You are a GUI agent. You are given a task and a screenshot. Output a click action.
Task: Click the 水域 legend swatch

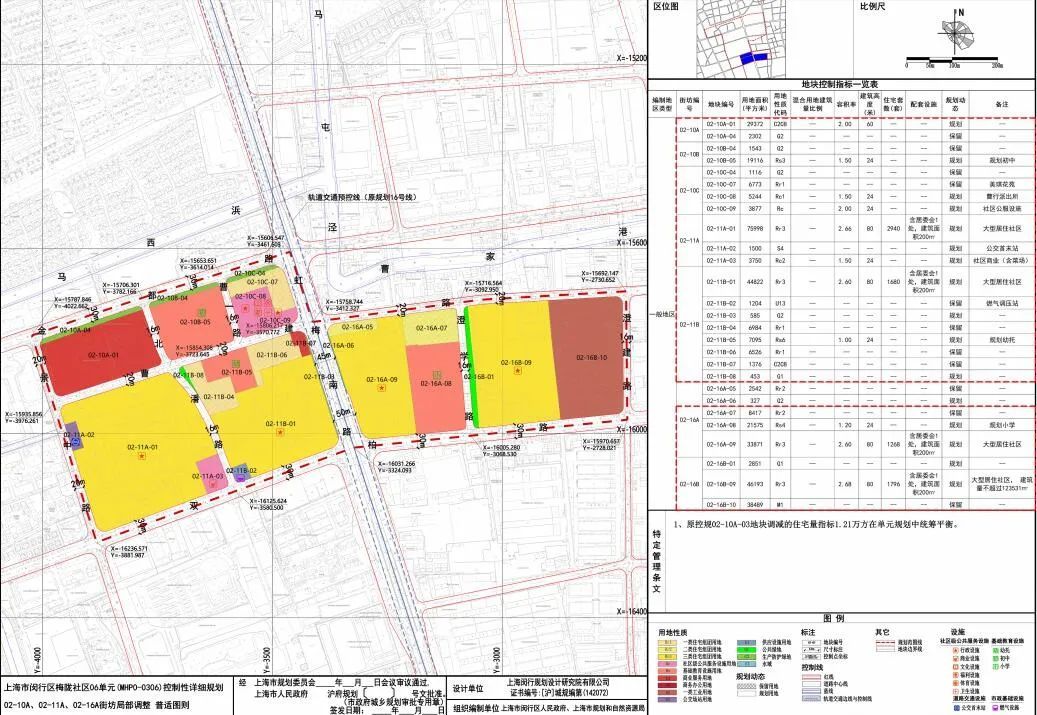[x=747, y=663]
